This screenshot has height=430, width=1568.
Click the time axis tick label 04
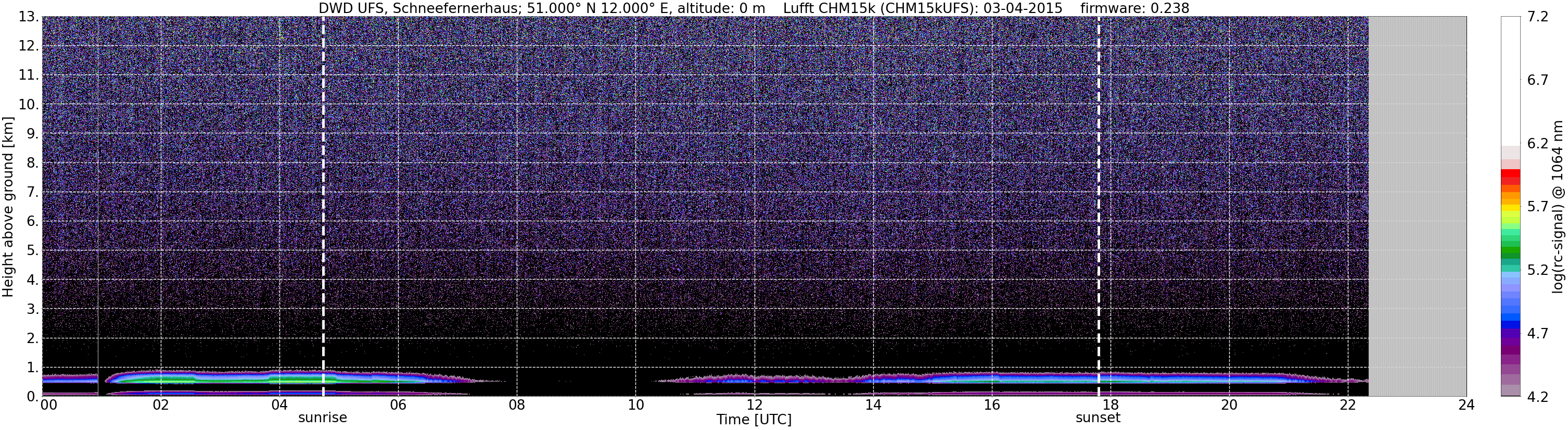(x=279, y=406)
